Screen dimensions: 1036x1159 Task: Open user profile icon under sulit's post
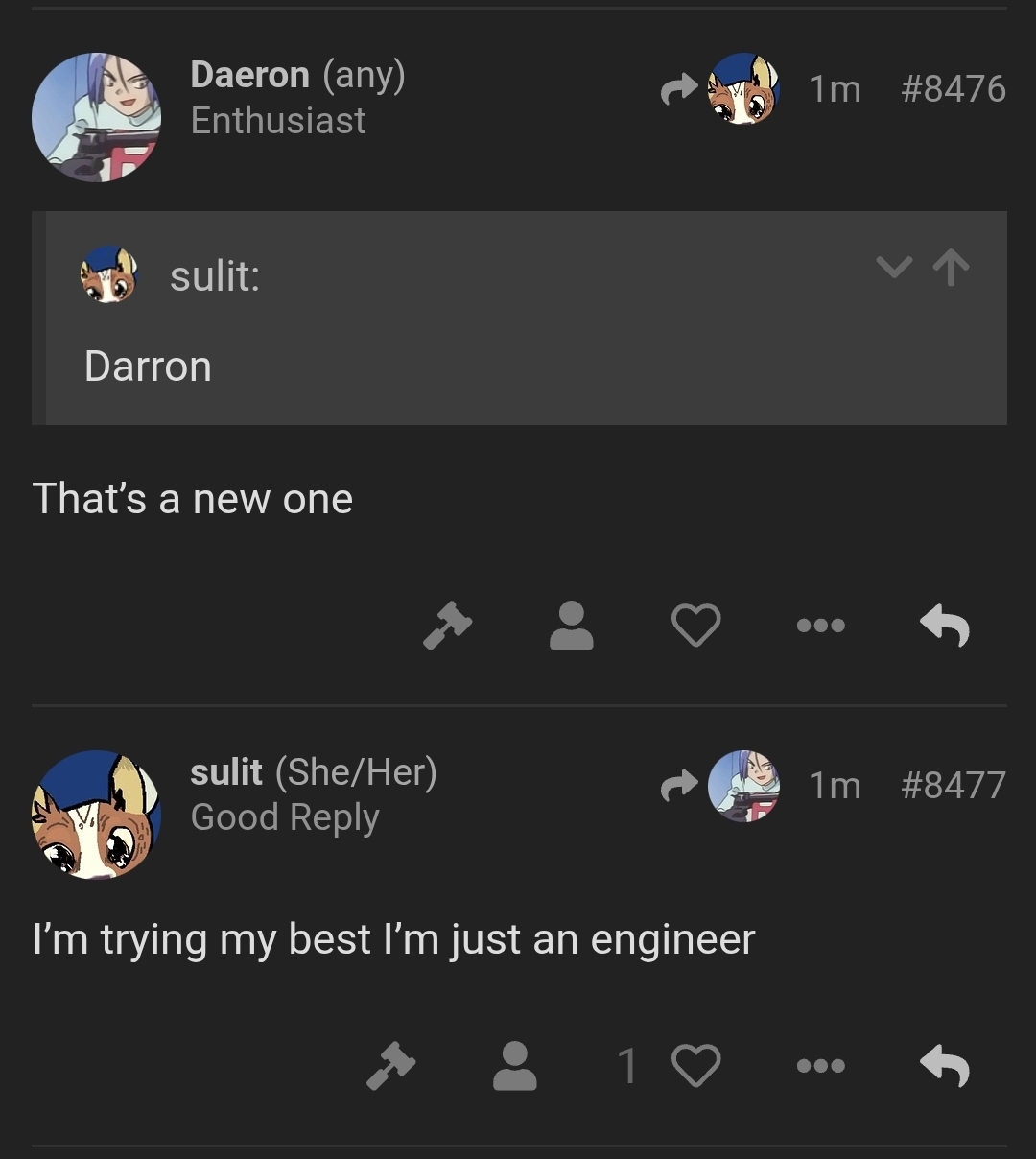(x=515, y=1066)
